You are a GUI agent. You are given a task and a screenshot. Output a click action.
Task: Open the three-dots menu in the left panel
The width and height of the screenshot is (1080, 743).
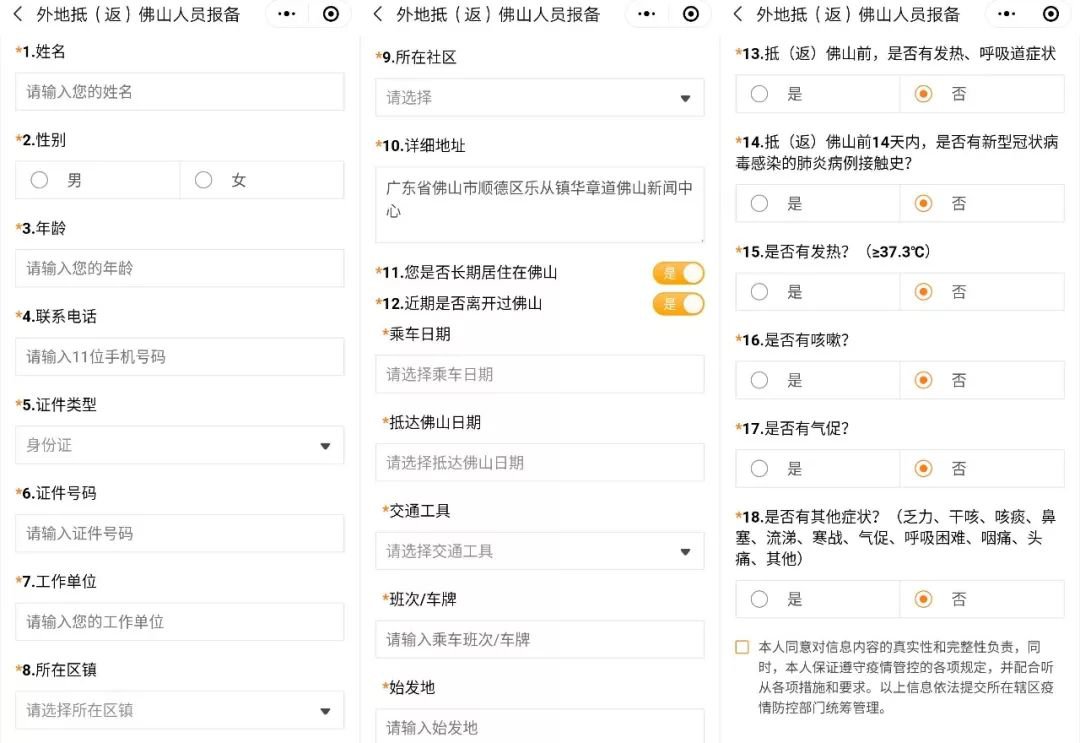(286, 14)
